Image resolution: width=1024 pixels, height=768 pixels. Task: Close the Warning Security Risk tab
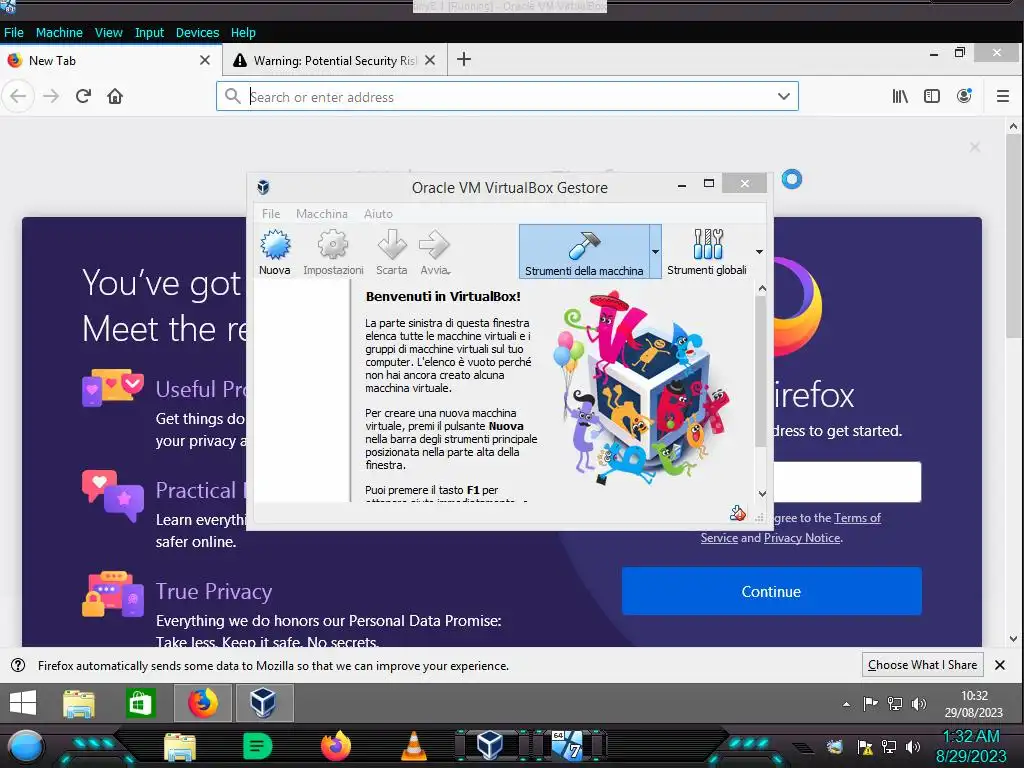(x=430, y=60)
